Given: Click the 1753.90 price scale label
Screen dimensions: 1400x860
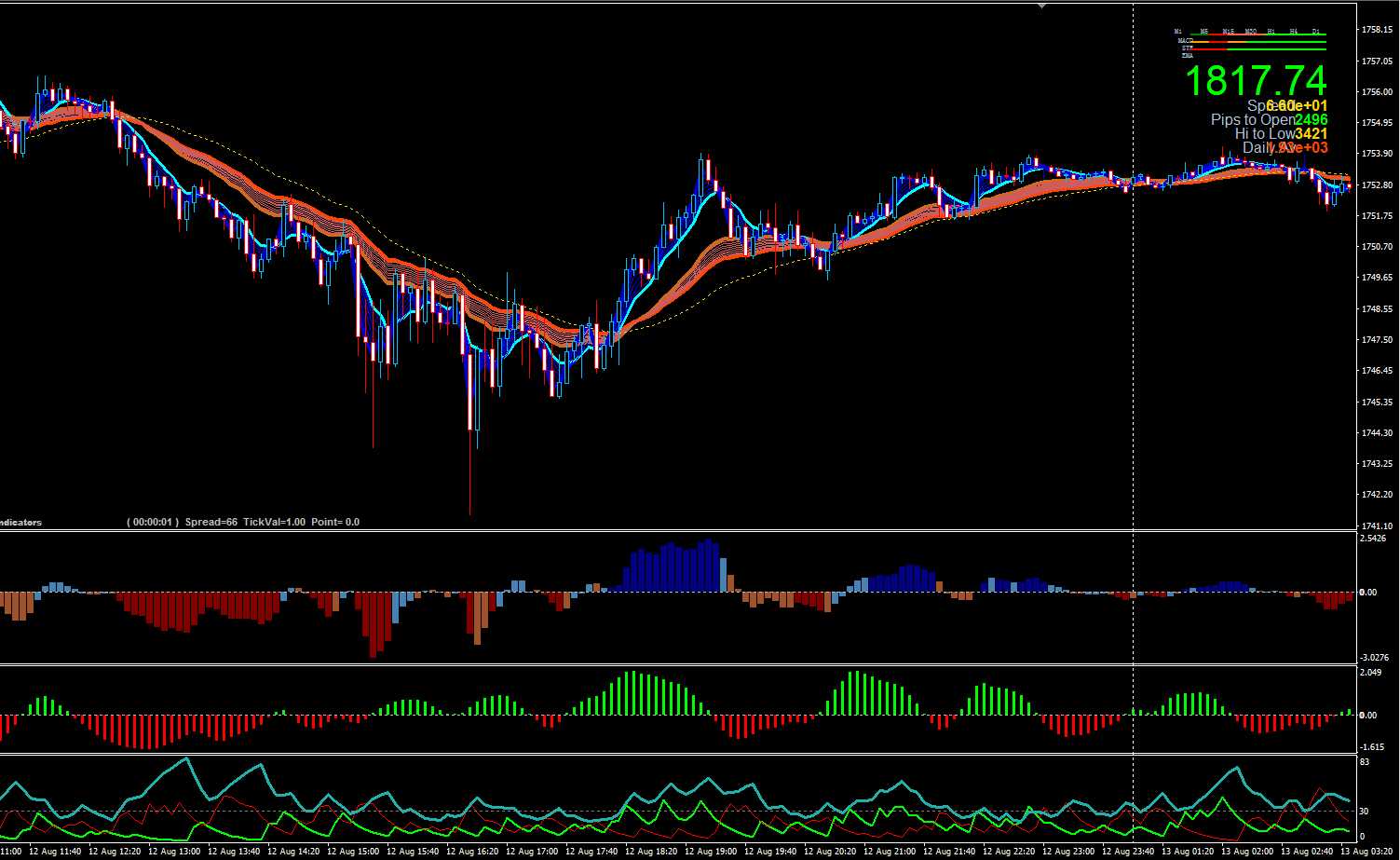Looking at the screenshot, I should click(x=1377, y=154).
